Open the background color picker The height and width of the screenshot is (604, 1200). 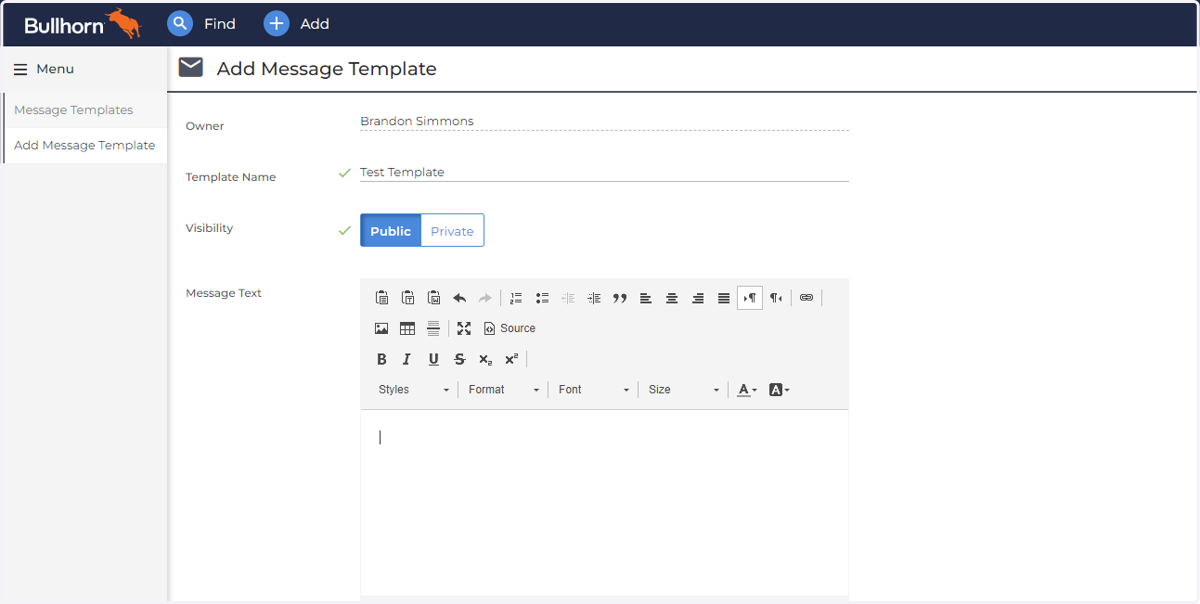779,390
